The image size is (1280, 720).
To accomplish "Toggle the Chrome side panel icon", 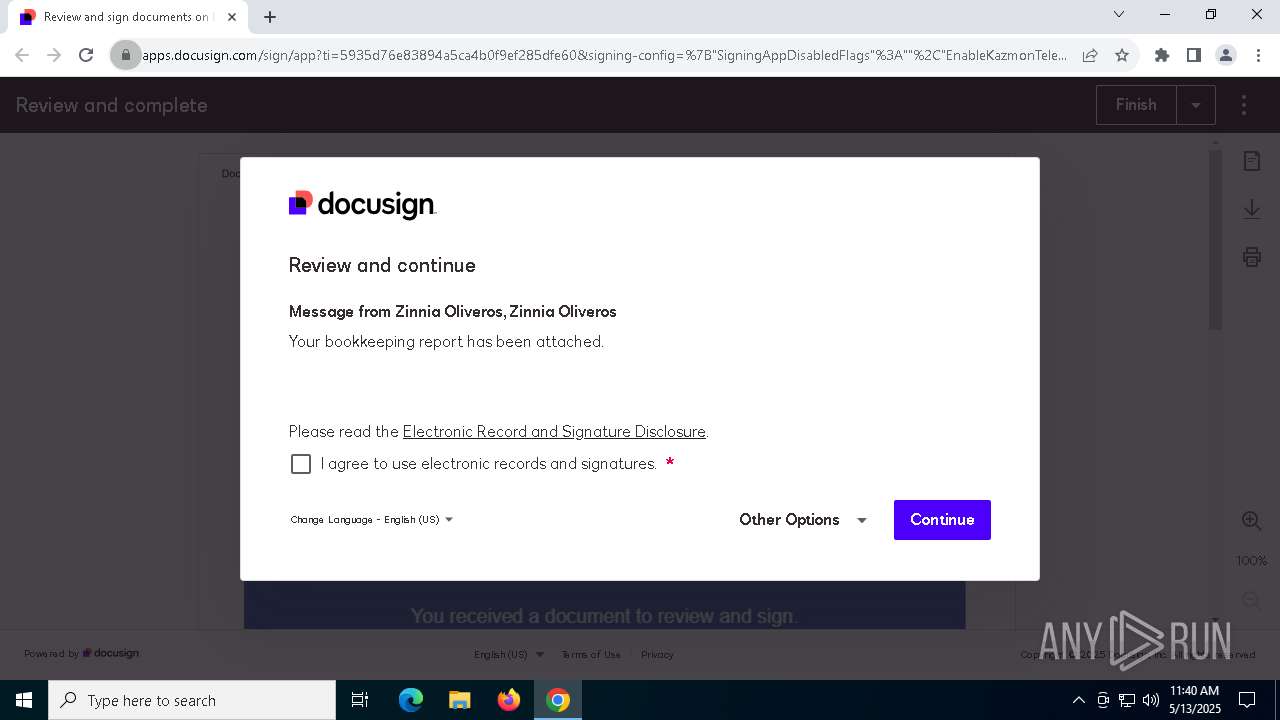I will click(x=1194, y=55).
